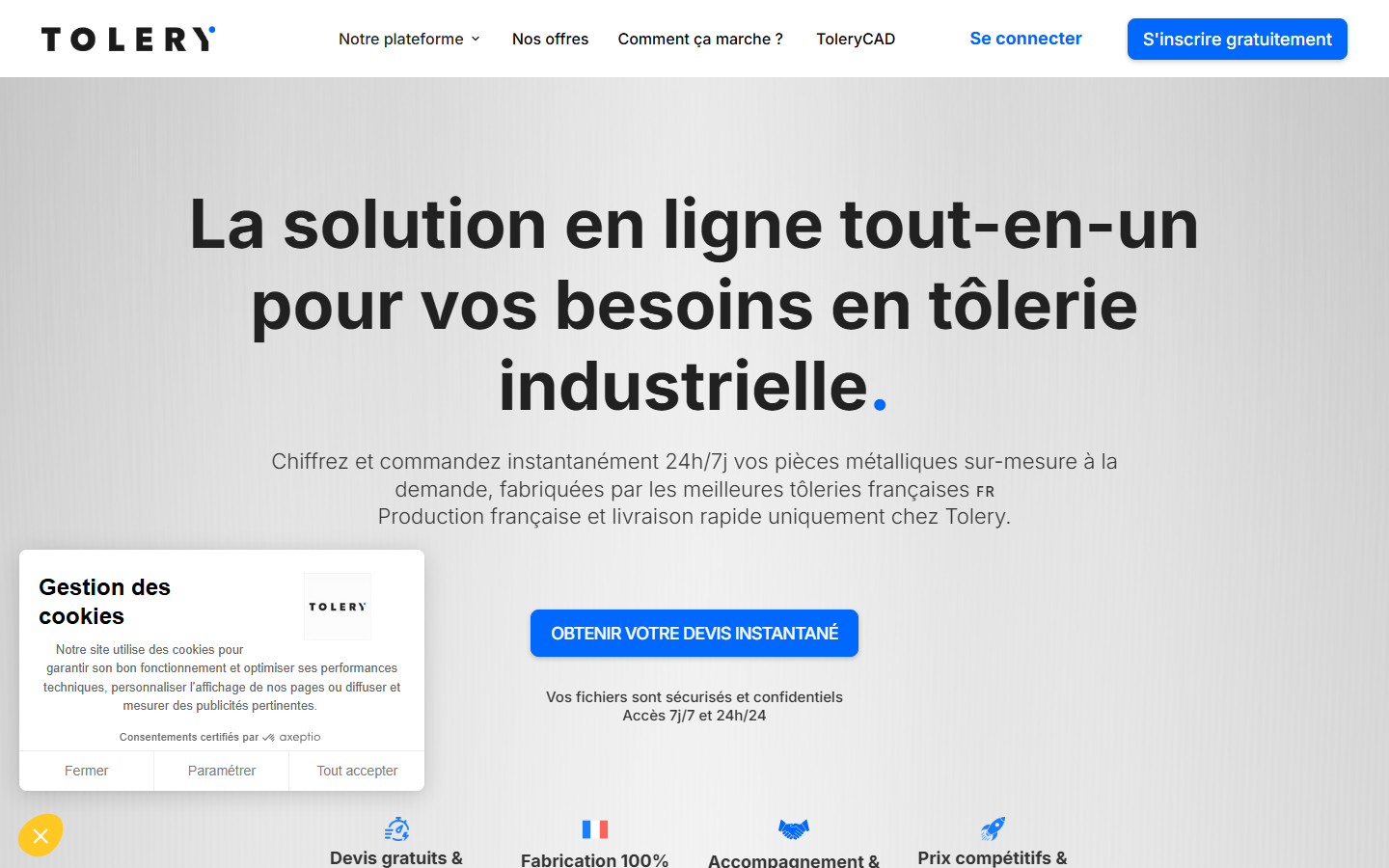Dismiss cookies with the Fermer button
This screenshot has width=1389, height=868.
pyautogui.click(x=87, y=771)
